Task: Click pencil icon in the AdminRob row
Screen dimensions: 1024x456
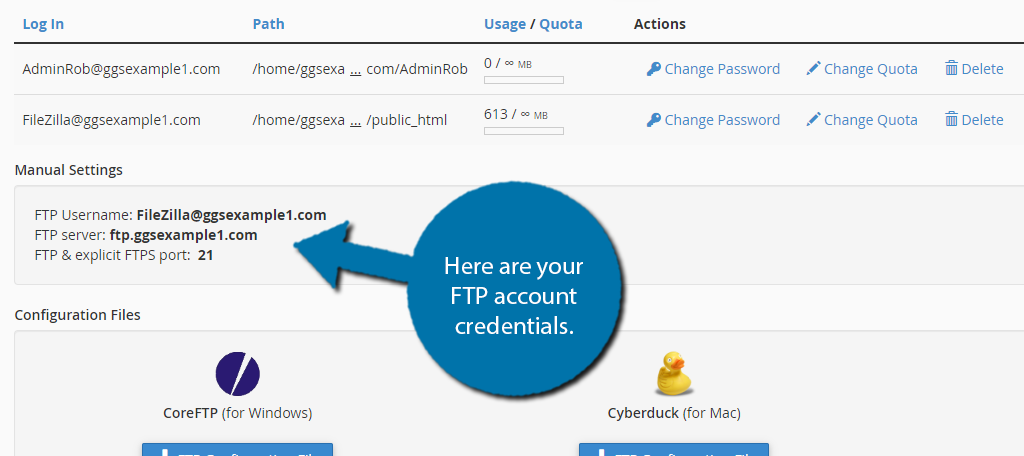Action: coord(814,69)
